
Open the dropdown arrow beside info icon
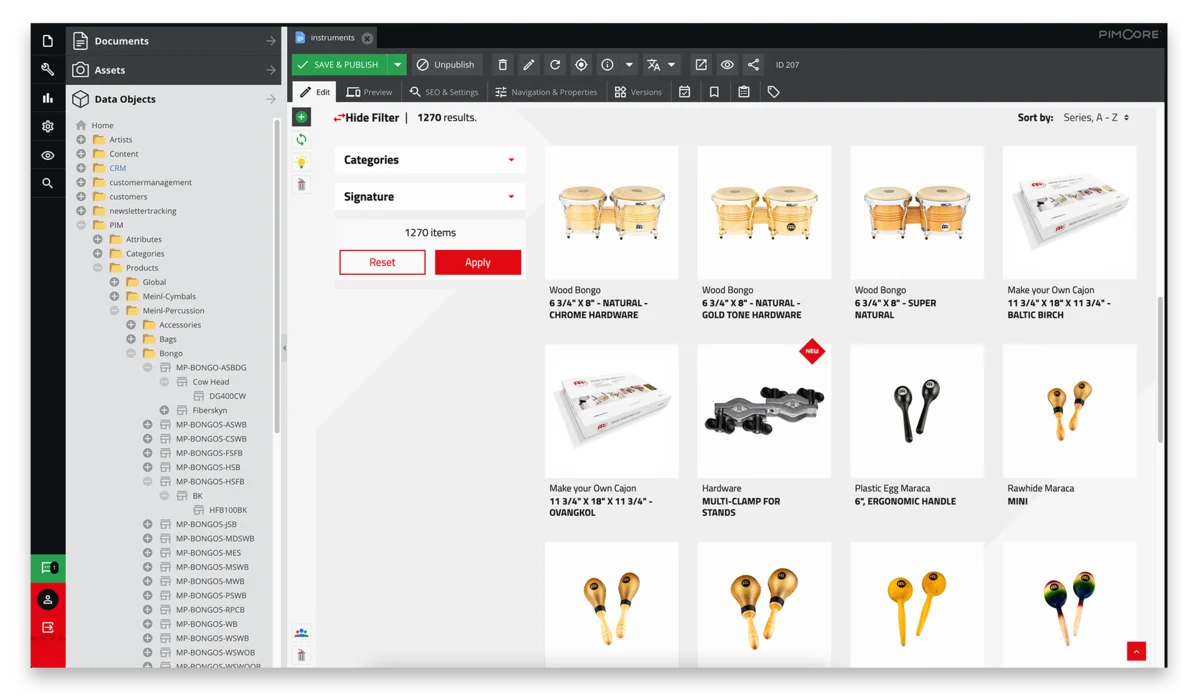point(629,65)
